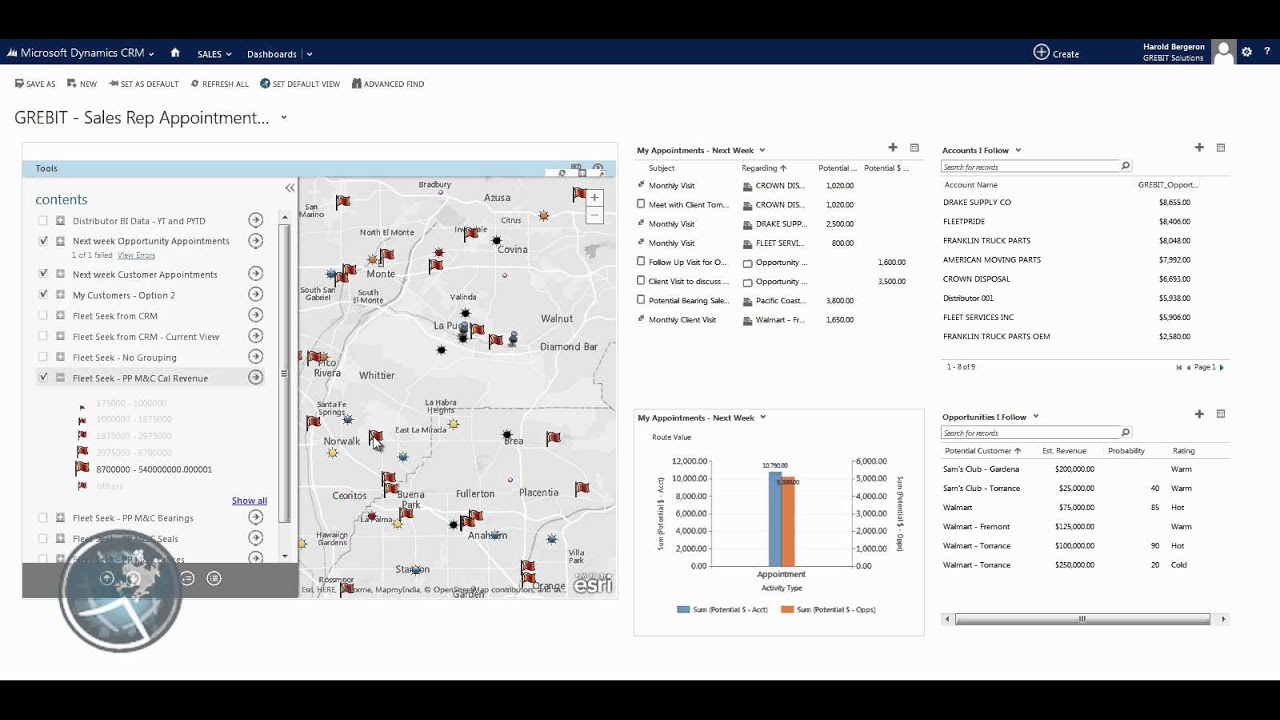Click Harold Bergeron's user avatar
The height and width of the screenshot is (720, 1280).
(x=1223, y=52)
